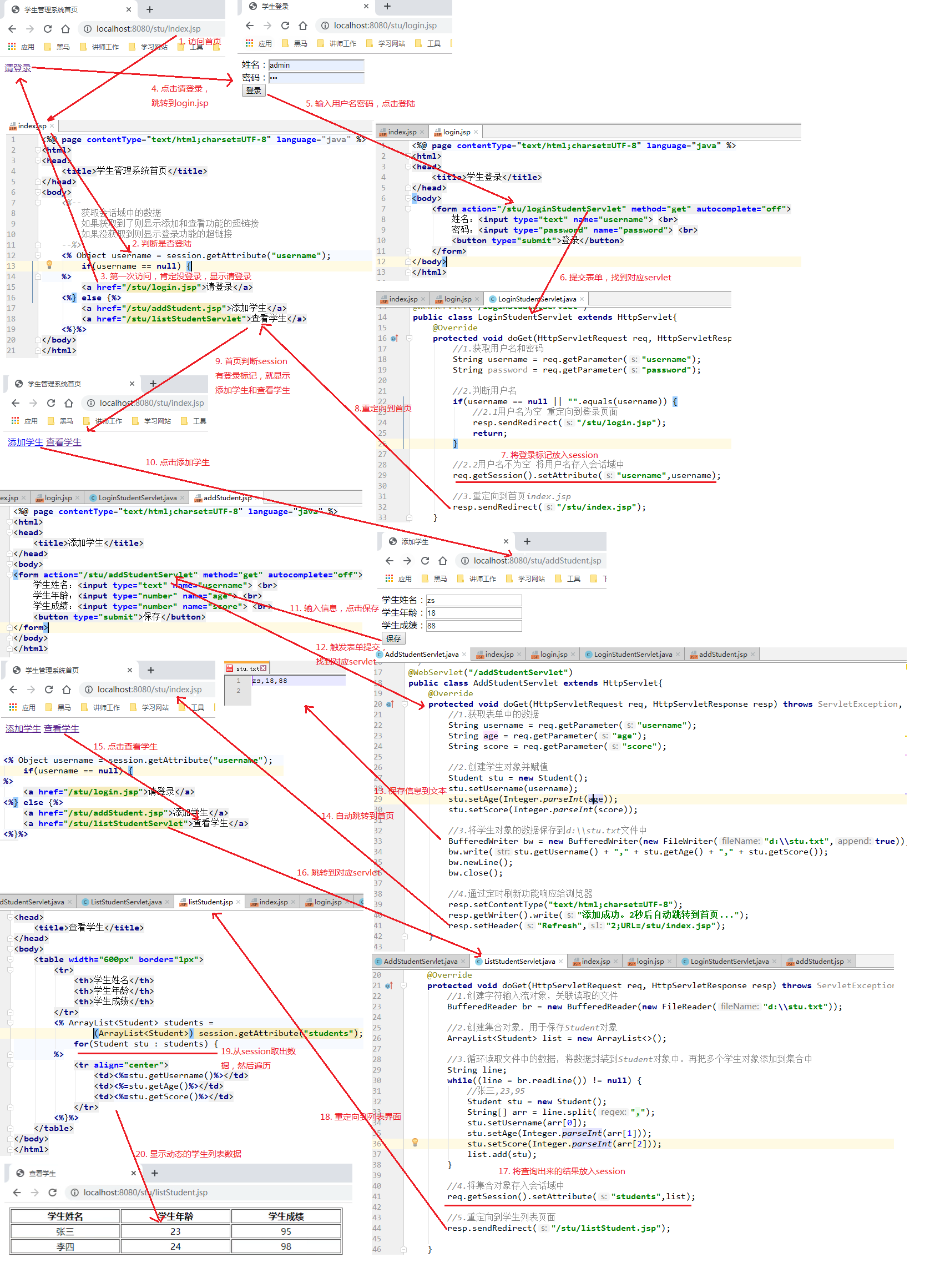Go back in the listStudent.jsp browser
Image resolution: width=950 pixels, height=1288 pixels.
(17, 1193)
